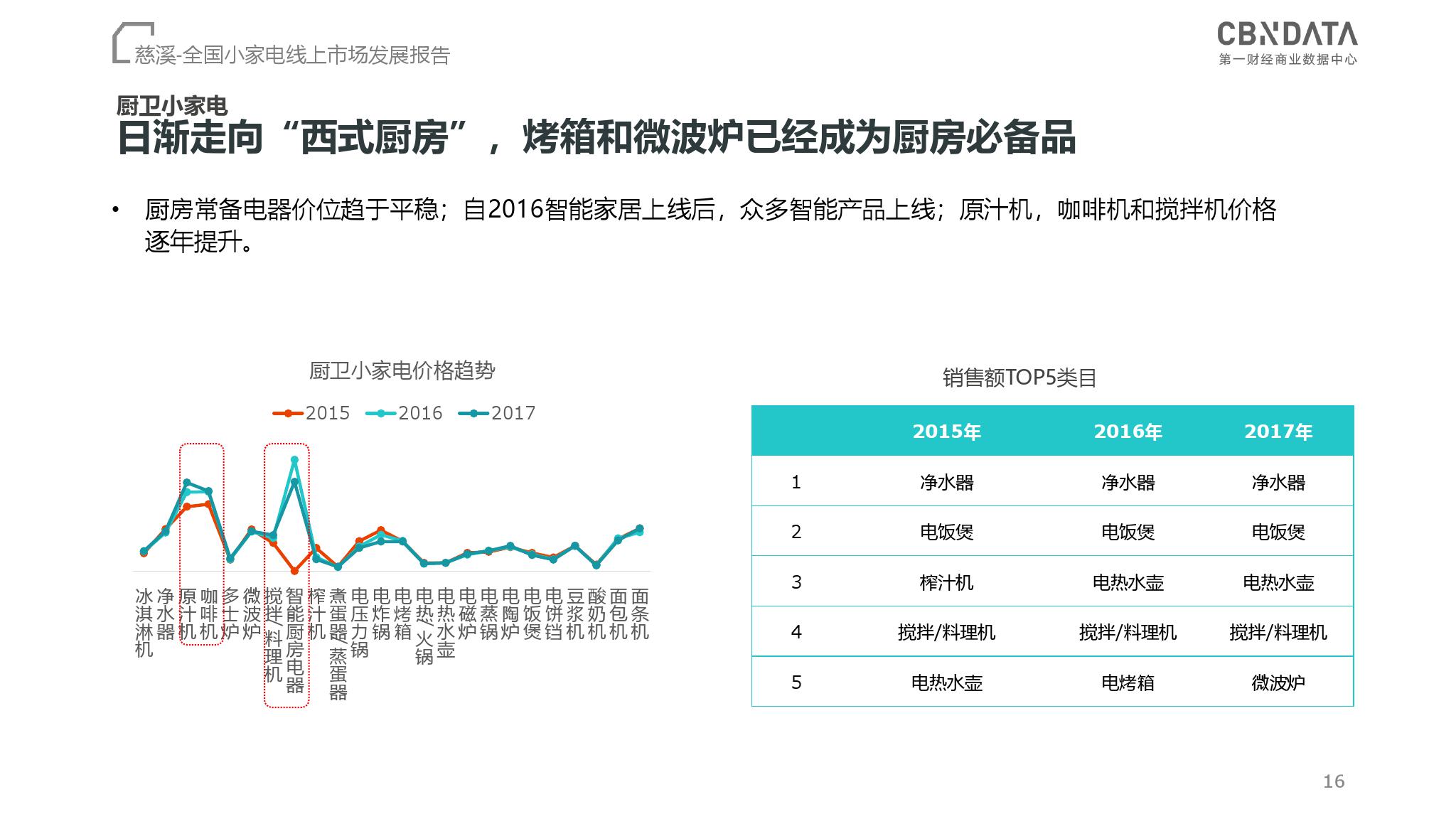
Task: Select 微波炉 cell in 2017 column
Action: (1278, 682)
